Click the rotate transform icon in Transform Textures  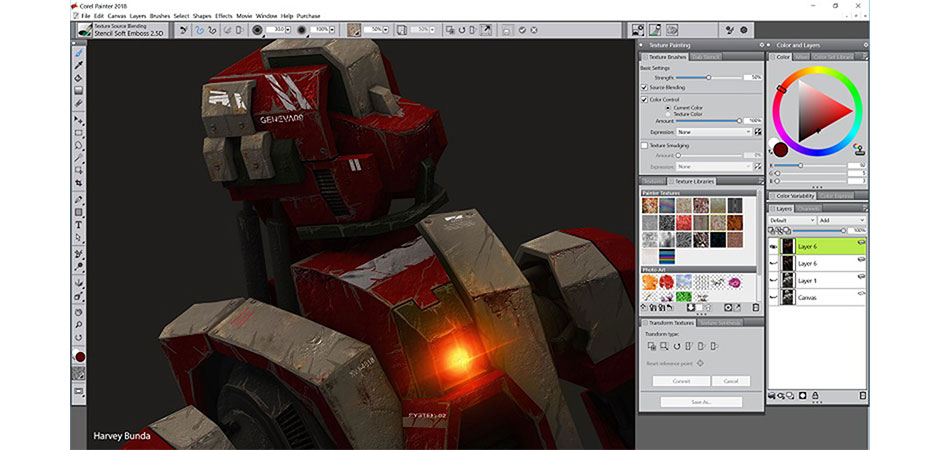(x=677, y=346)
